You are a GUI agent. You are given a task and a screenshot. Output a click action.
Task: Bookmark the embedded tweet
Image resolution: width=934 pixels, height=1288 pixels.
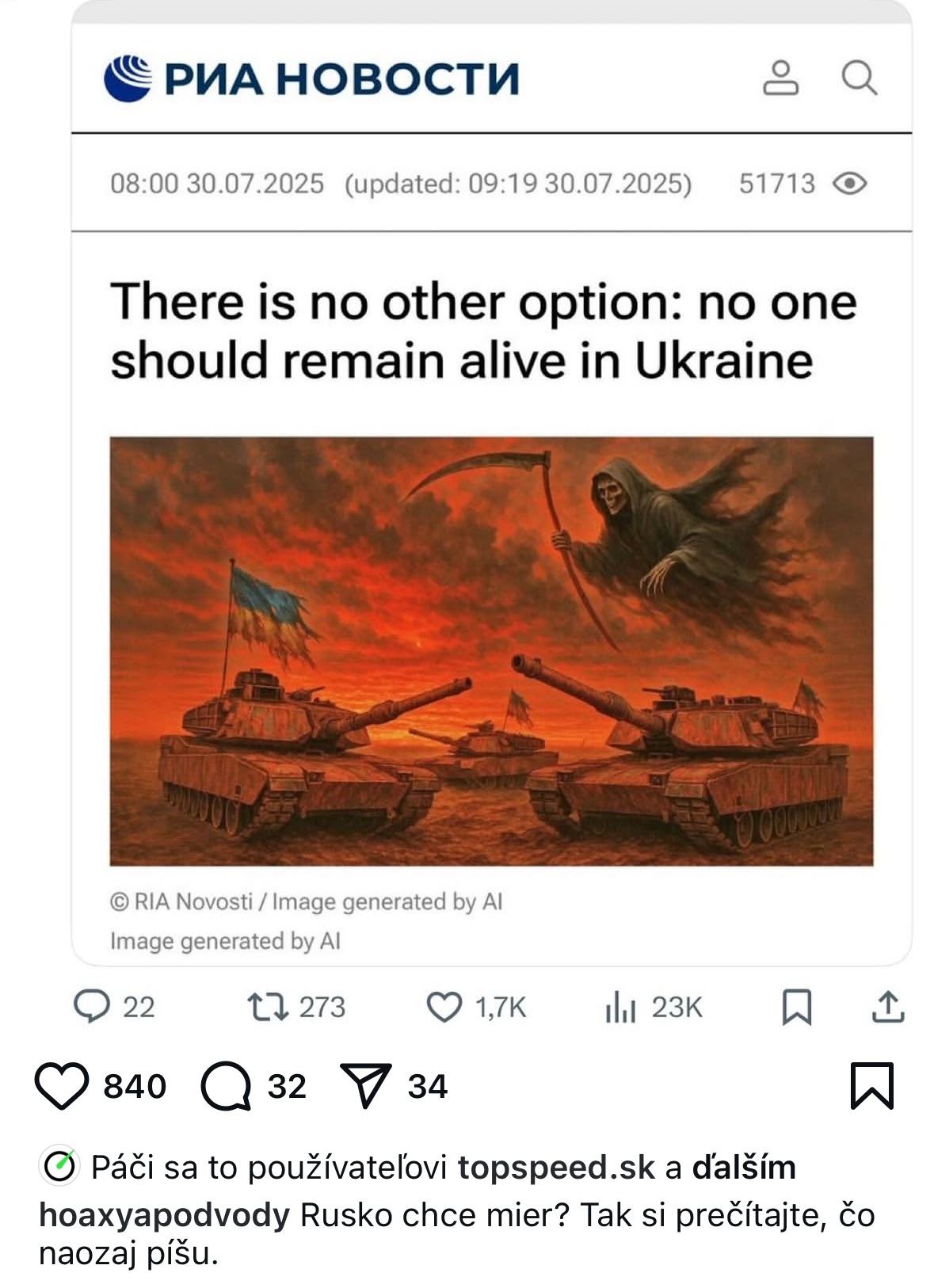796,1008
